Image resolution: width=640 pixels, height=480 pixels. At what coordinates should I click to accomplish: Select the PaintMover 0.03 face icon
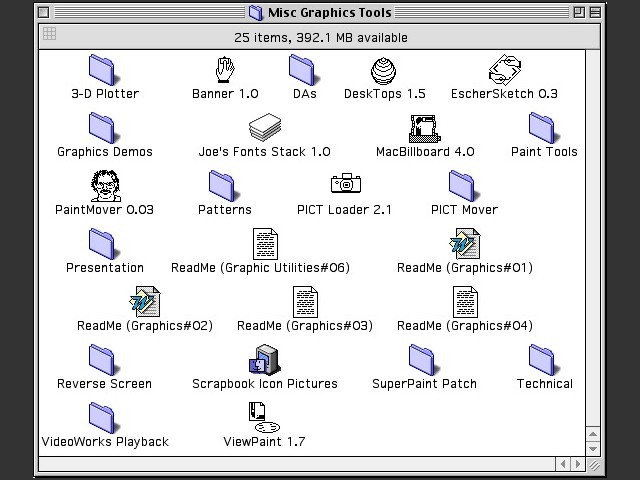point(105,186)
